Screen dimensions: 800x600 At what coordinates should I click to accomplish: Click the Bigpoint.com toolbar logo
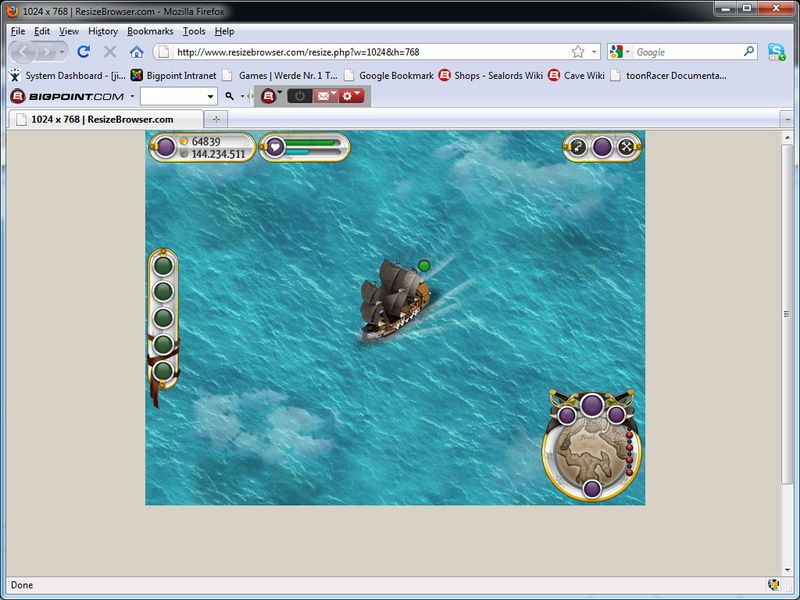pos(67,96)
